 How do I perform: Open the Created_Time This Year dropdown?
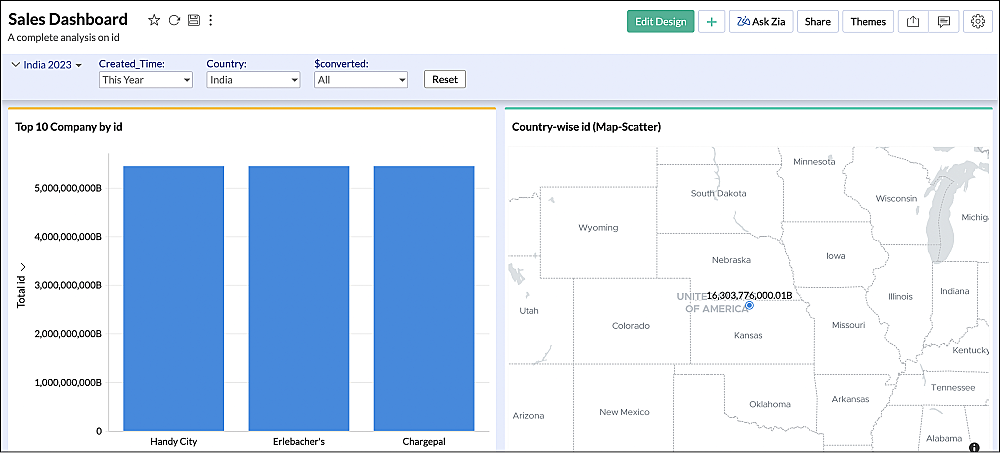(x=146, y=80)
